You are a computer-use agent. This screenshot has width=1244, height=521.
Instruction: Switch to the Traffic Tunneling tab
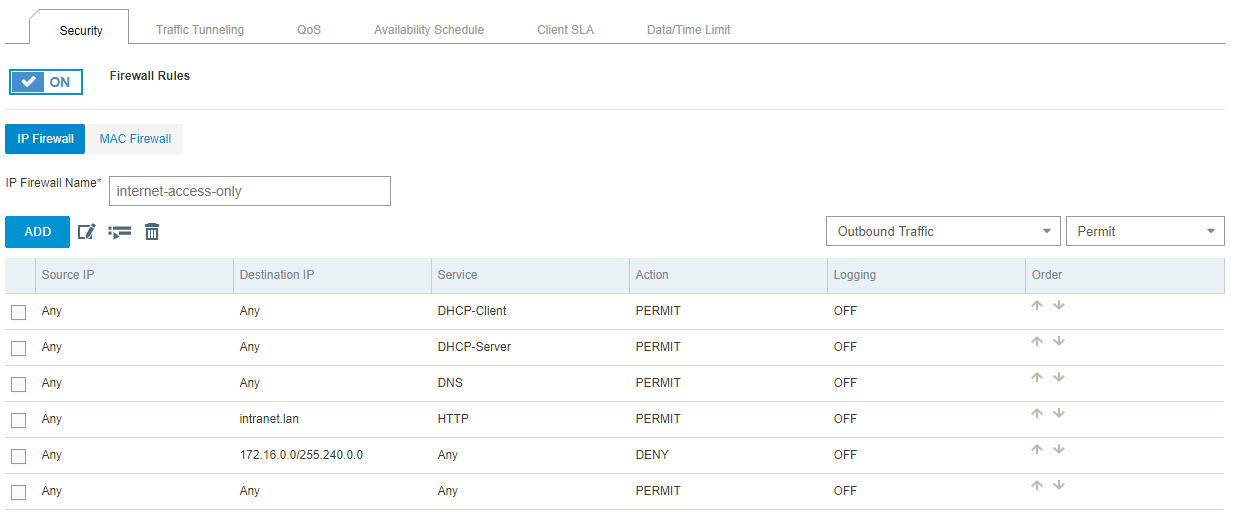(200, 30)
